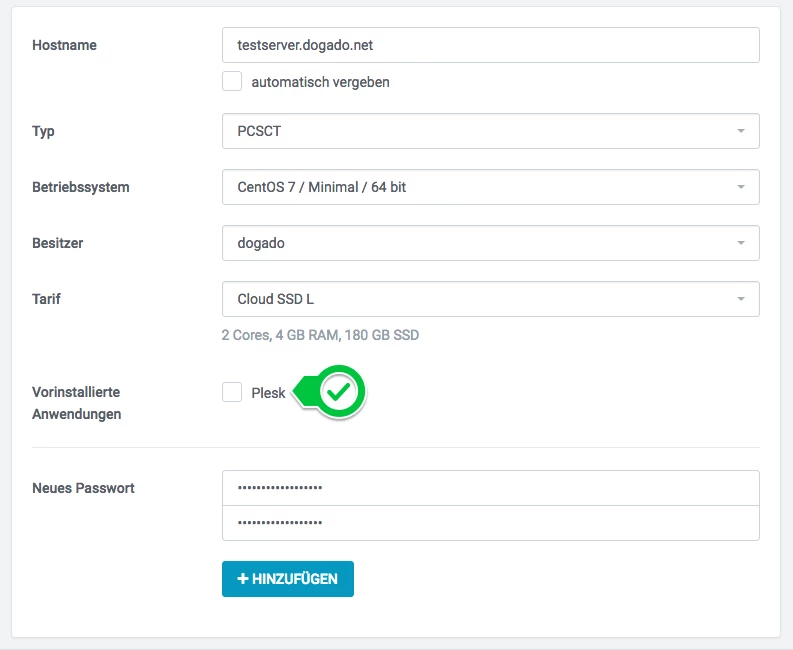Click the first Neues Passwort field
Screen dimensions: 793x650
tap(490, 488)
